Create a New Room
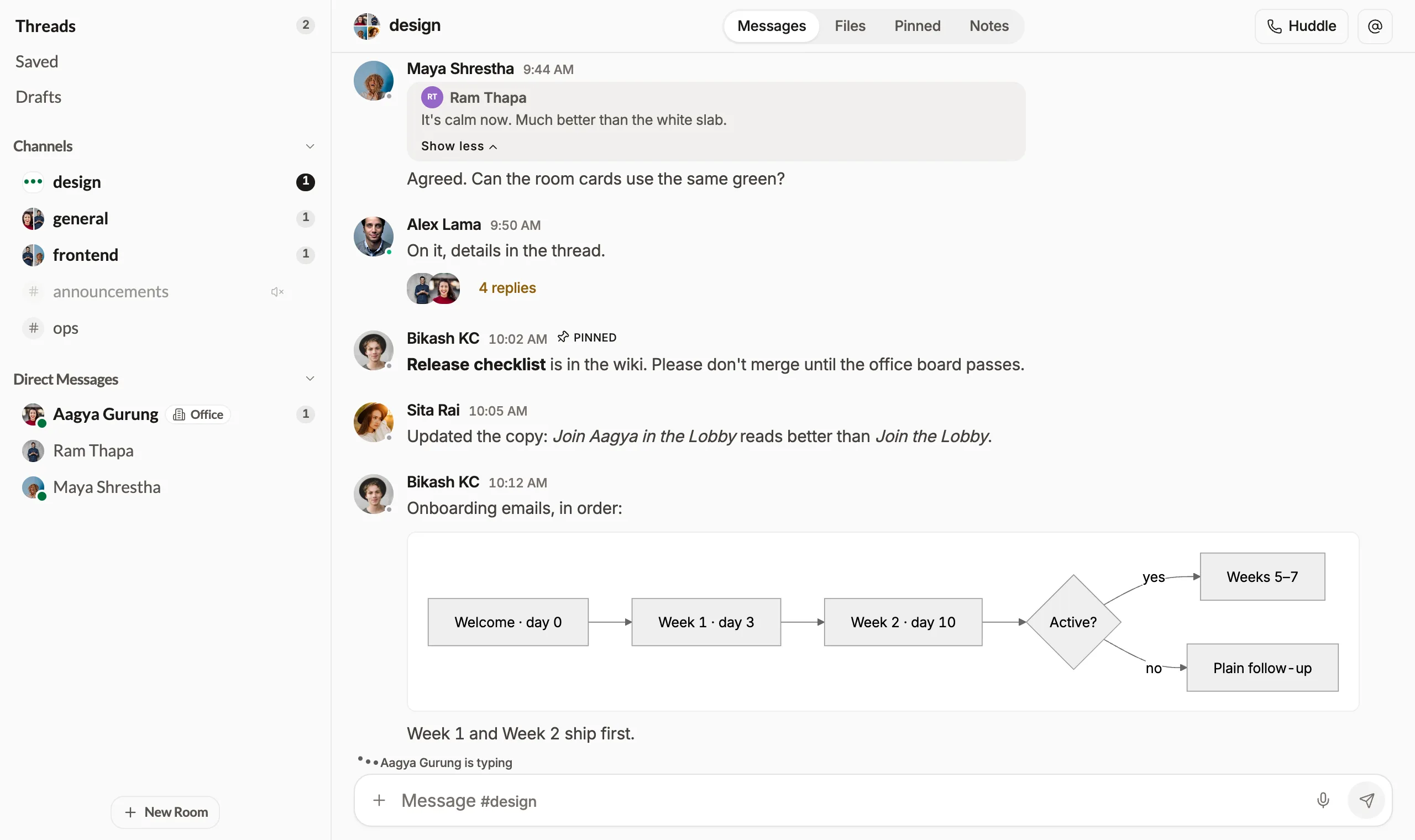The height and width of the screenshot is (840, 1415). [x=165, y=812]
